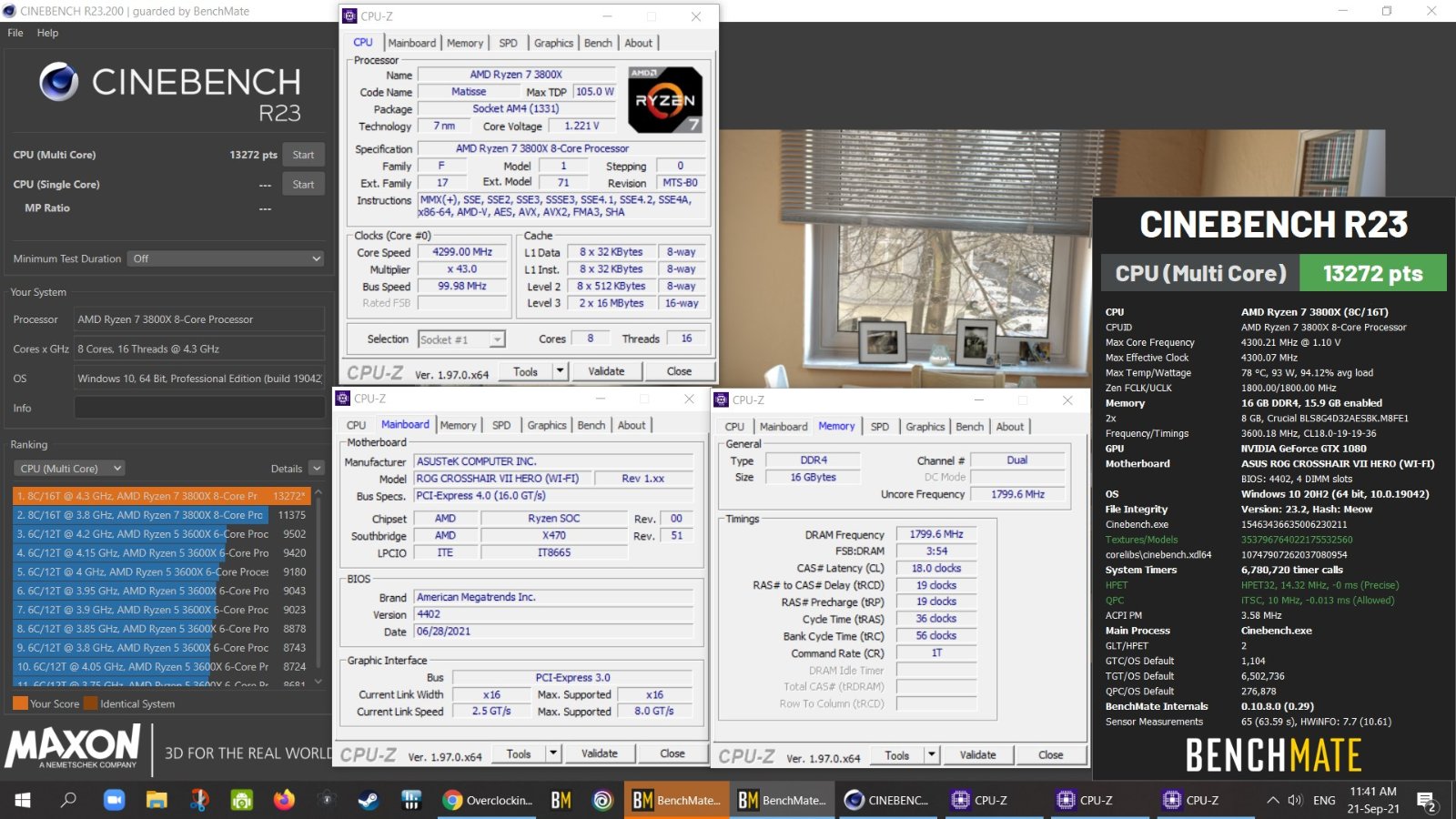
Task: Switch to Mainboard tab in top CPU-Z window
Action: pos(412,43)
